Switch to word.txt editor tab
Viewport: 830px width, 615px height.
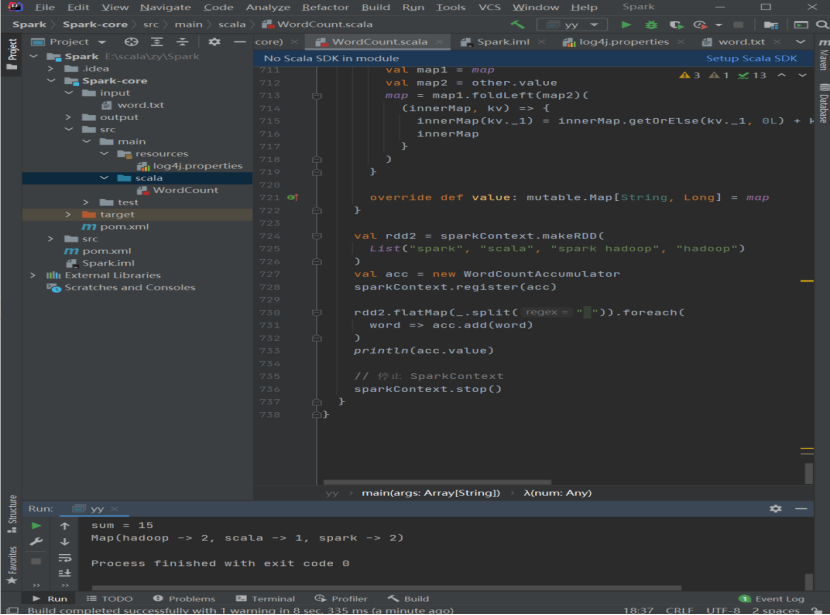pyautogui.click(x=741, y=42)
